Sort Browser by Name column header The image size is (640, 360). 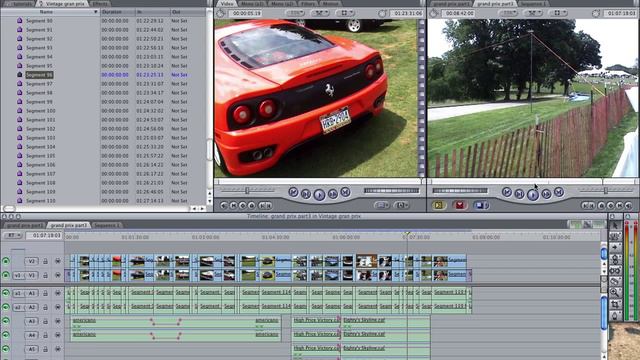50,12
